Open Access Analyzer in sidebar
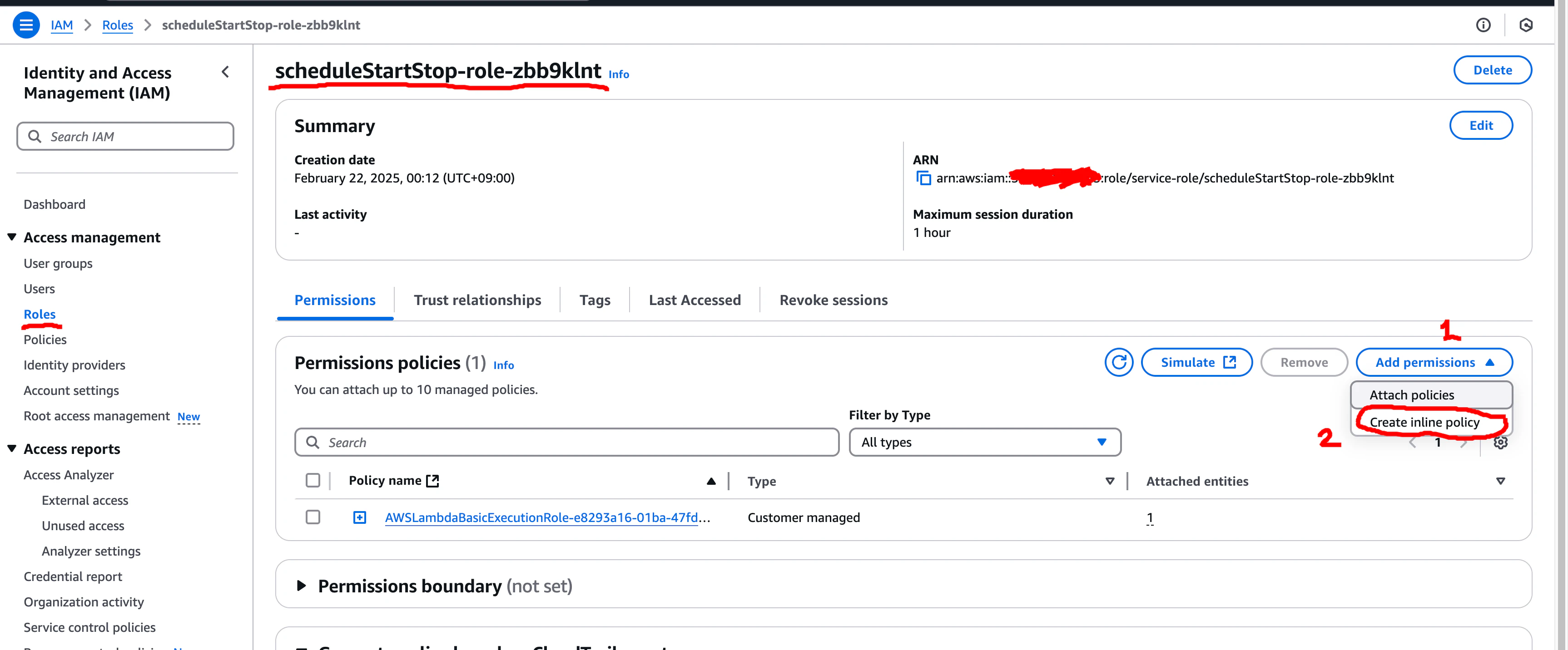This screenshot has height=650, width=1568. [x=69, y=475]
